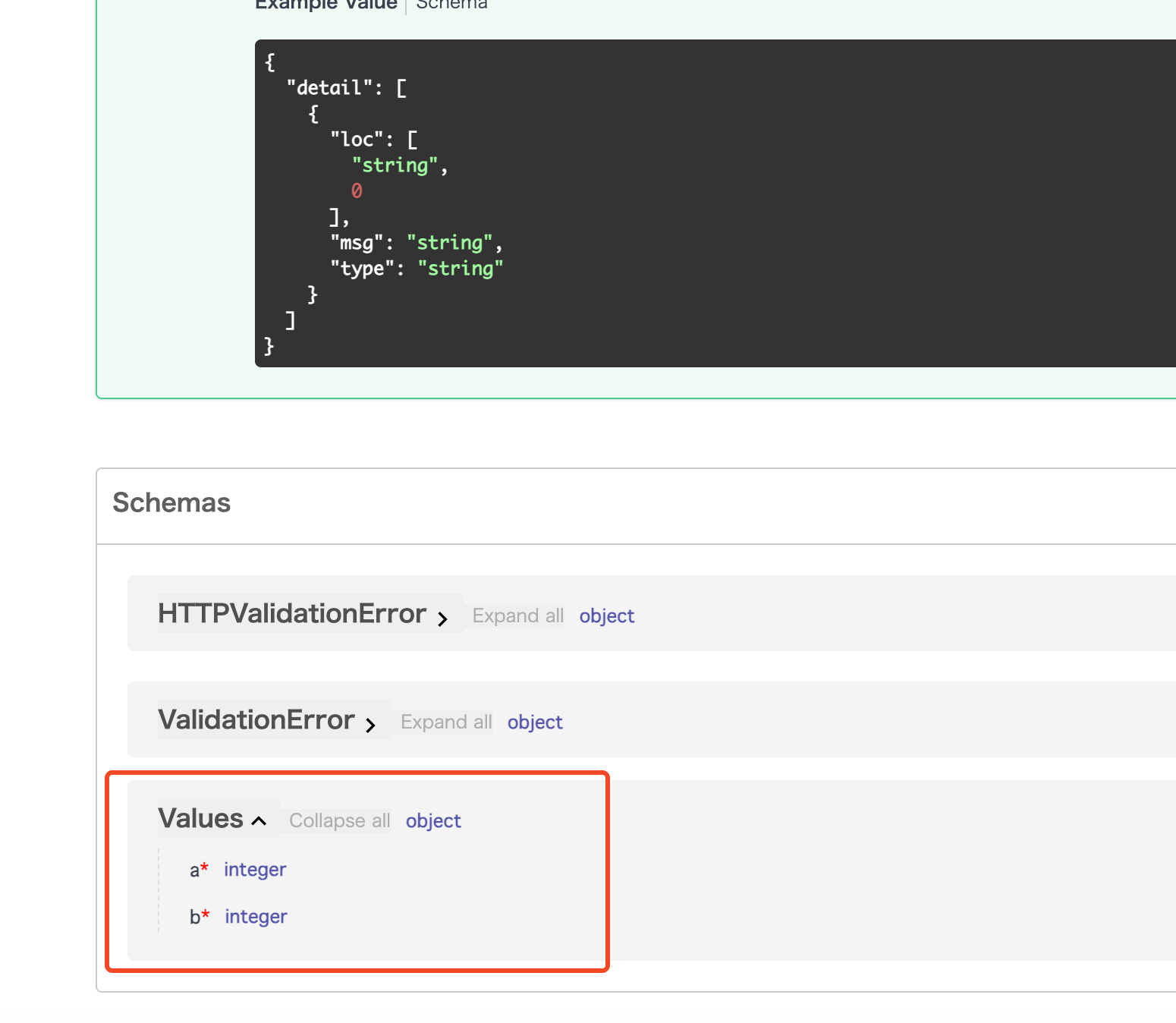This screenshot has height=1023, width=1176.
Task: Click object type label of ValidationError
Action: pyautogui.click(x=535, y=722)
